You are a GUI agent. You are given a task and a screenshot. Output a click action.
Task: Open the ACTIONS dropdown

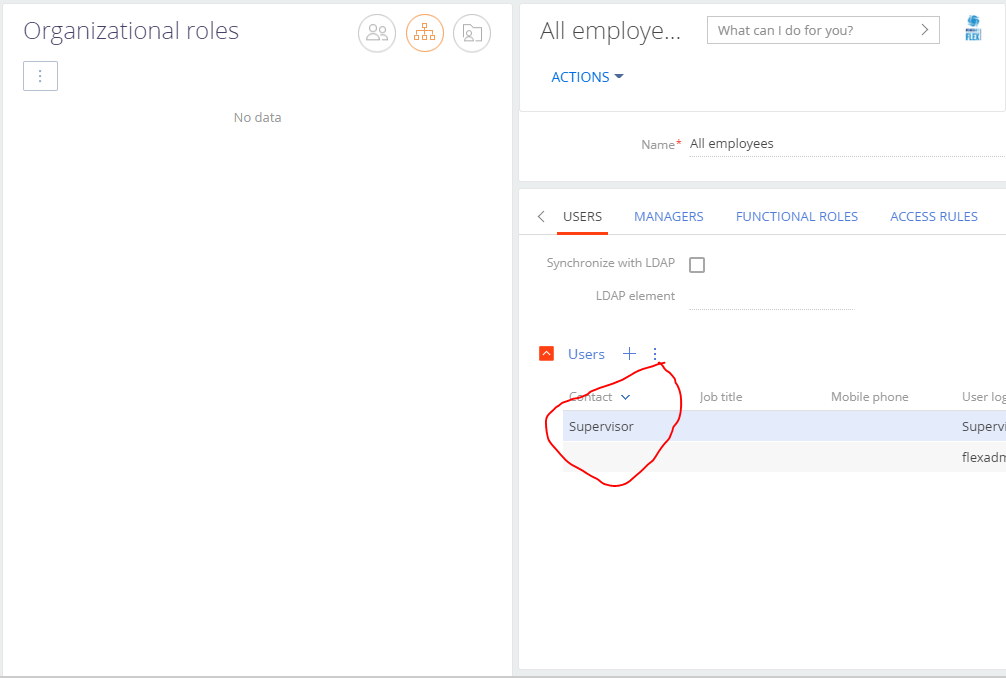click(587, 76)
